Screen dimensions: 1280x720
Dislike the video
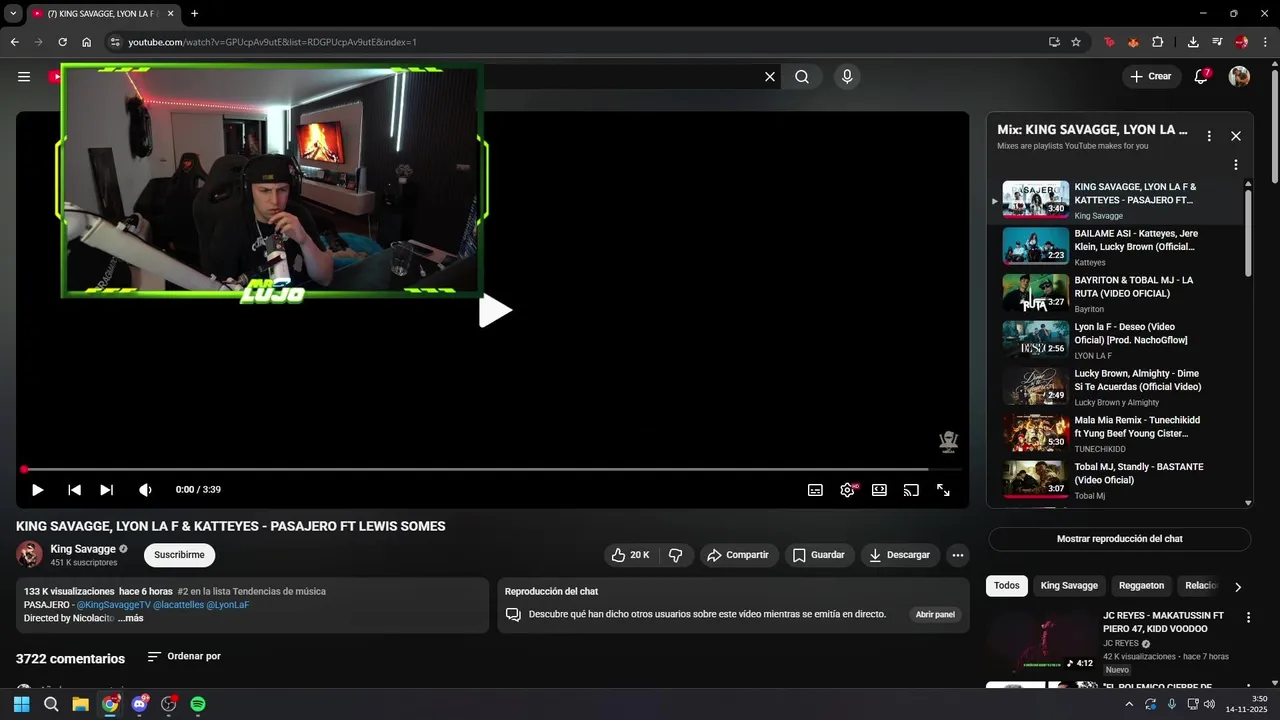[676, 555]
